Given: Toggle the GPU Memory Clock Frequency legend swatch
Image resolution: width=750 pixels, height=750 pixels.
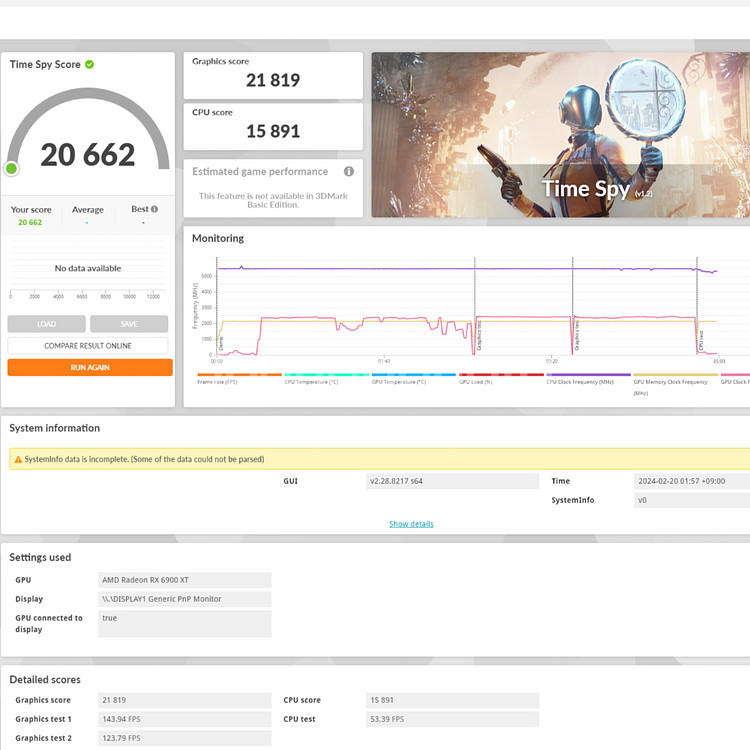Looking at the screenshot, I should (675, 375).
